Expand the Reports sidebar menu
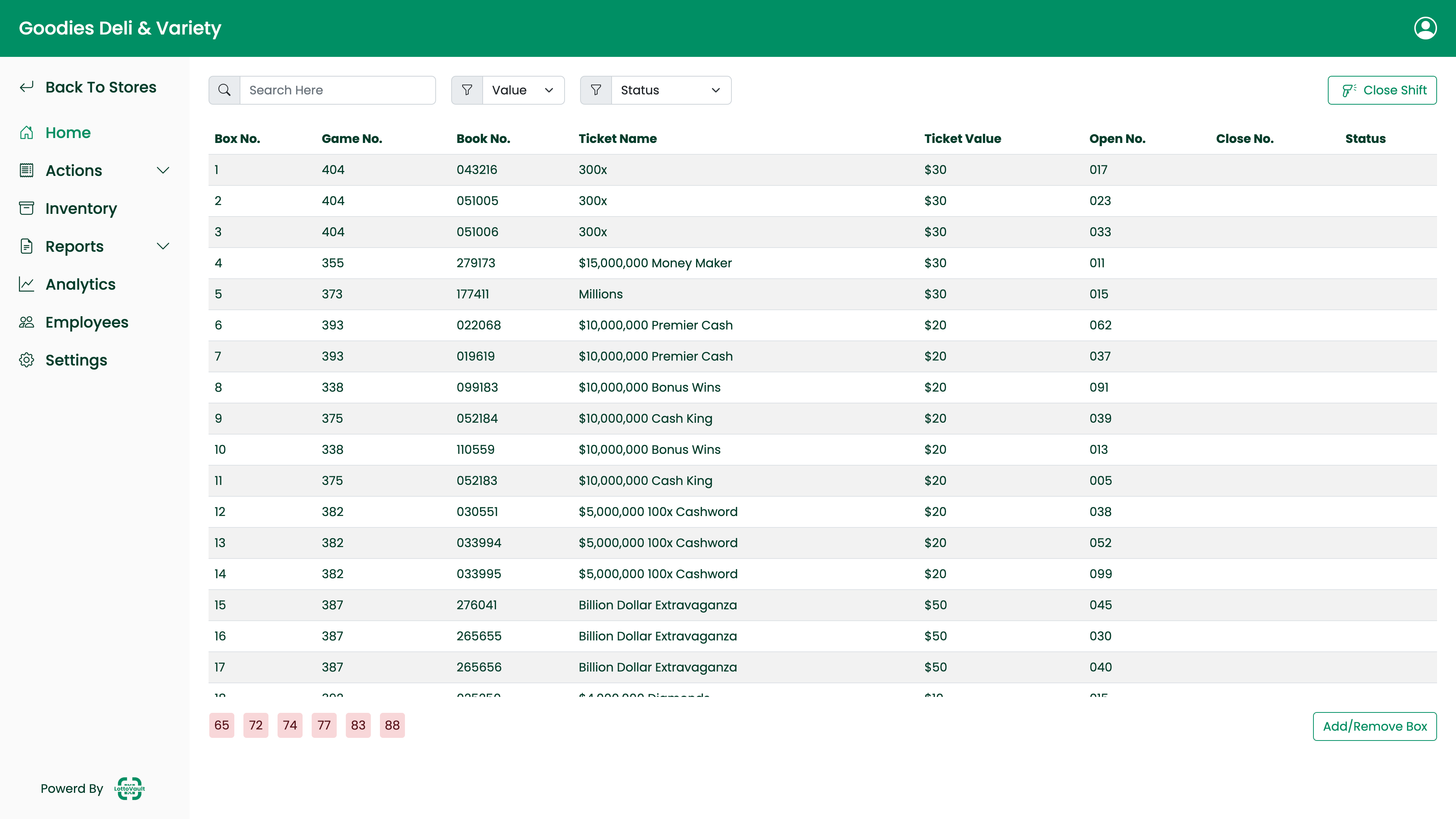This screenshot has height=819, width=1456. click(163, 246)
